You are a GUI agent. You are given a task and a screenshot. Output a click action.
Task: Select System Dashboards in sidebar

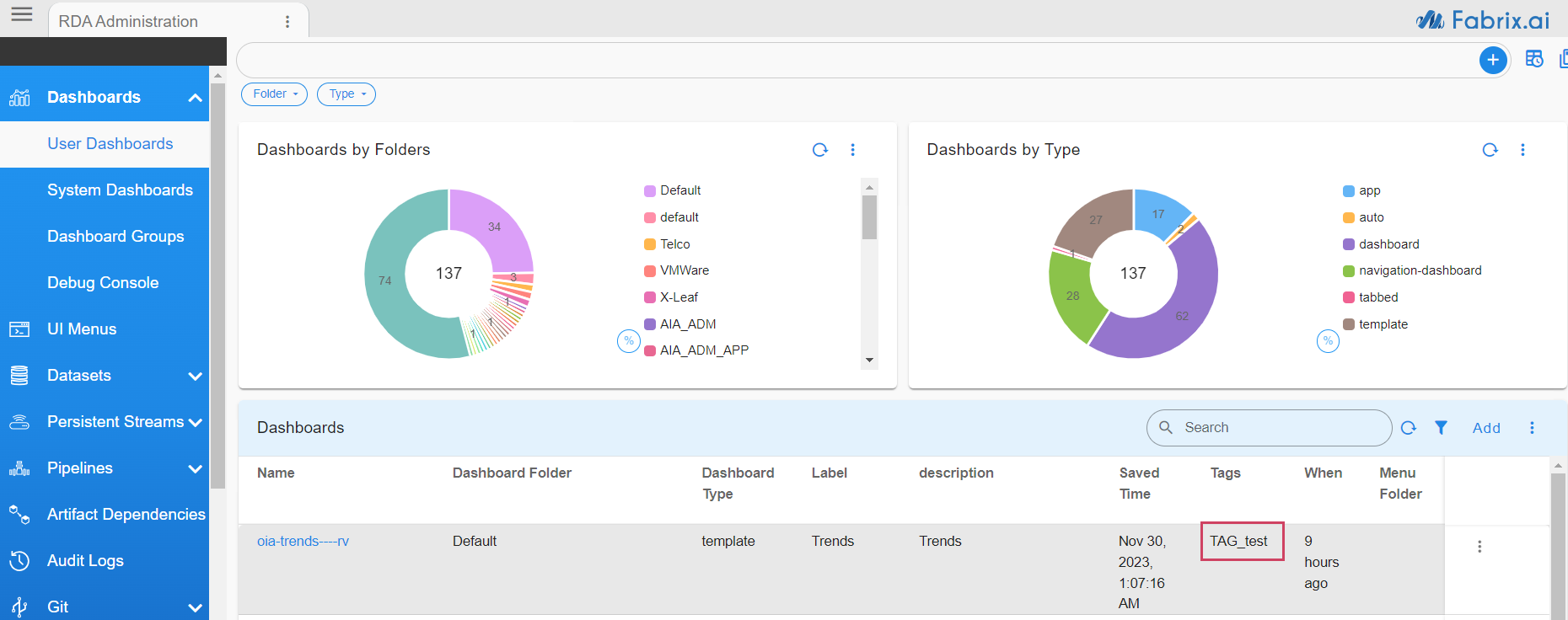tap(120, 190)
